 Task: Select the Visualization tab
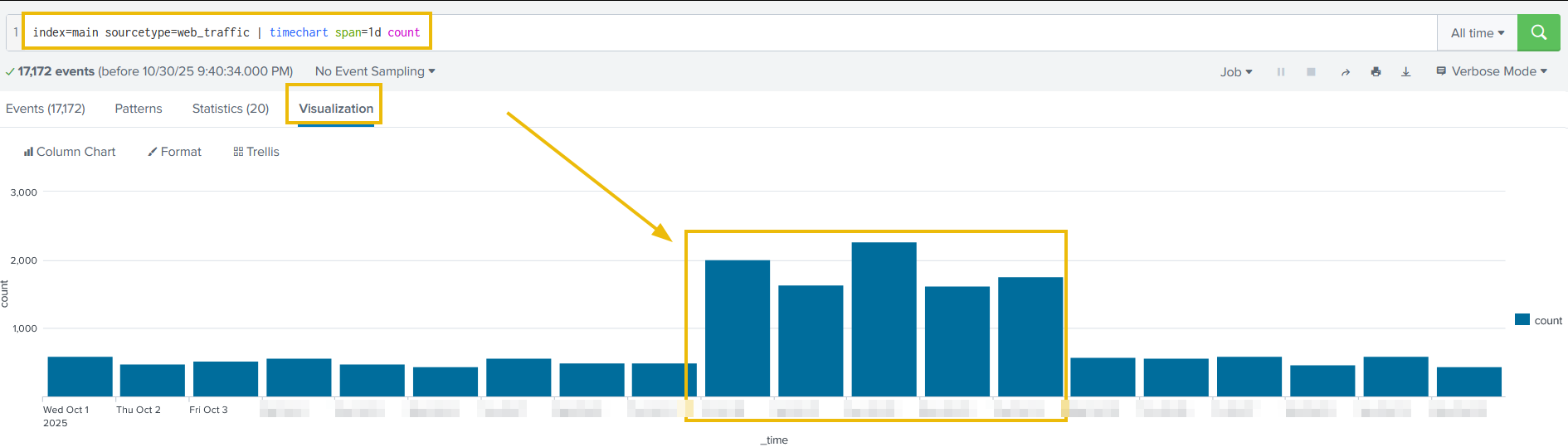point(336,109)
